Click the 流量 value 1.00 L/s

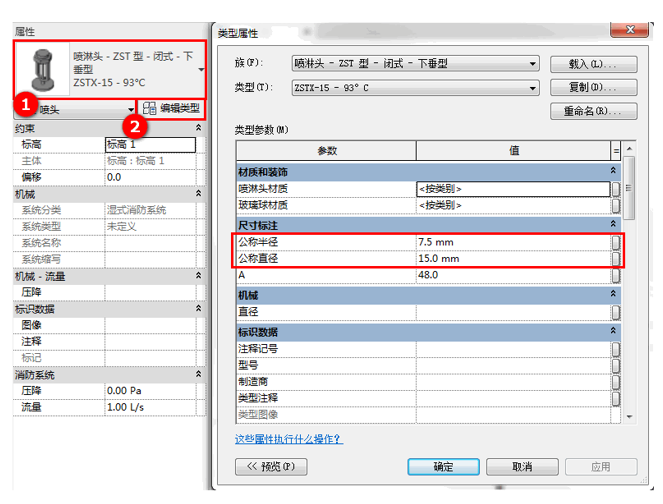(150, 407)
